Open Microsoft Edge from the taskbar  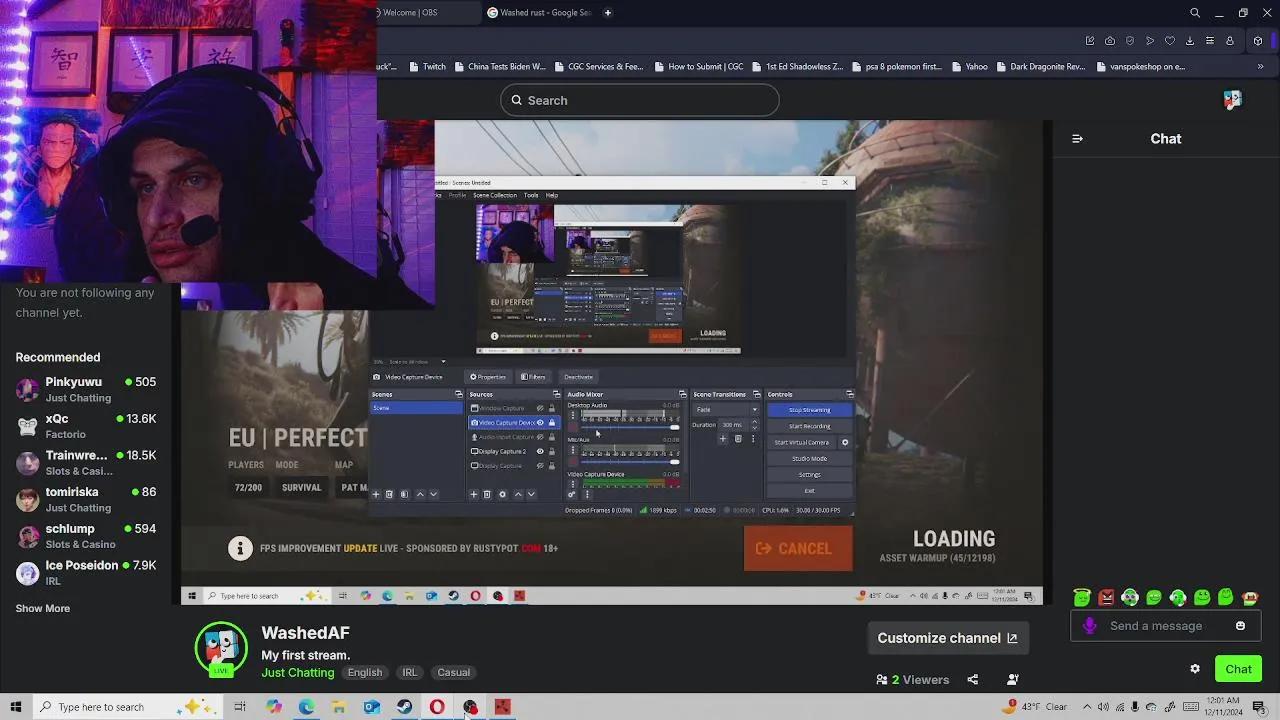pos(306,707)
